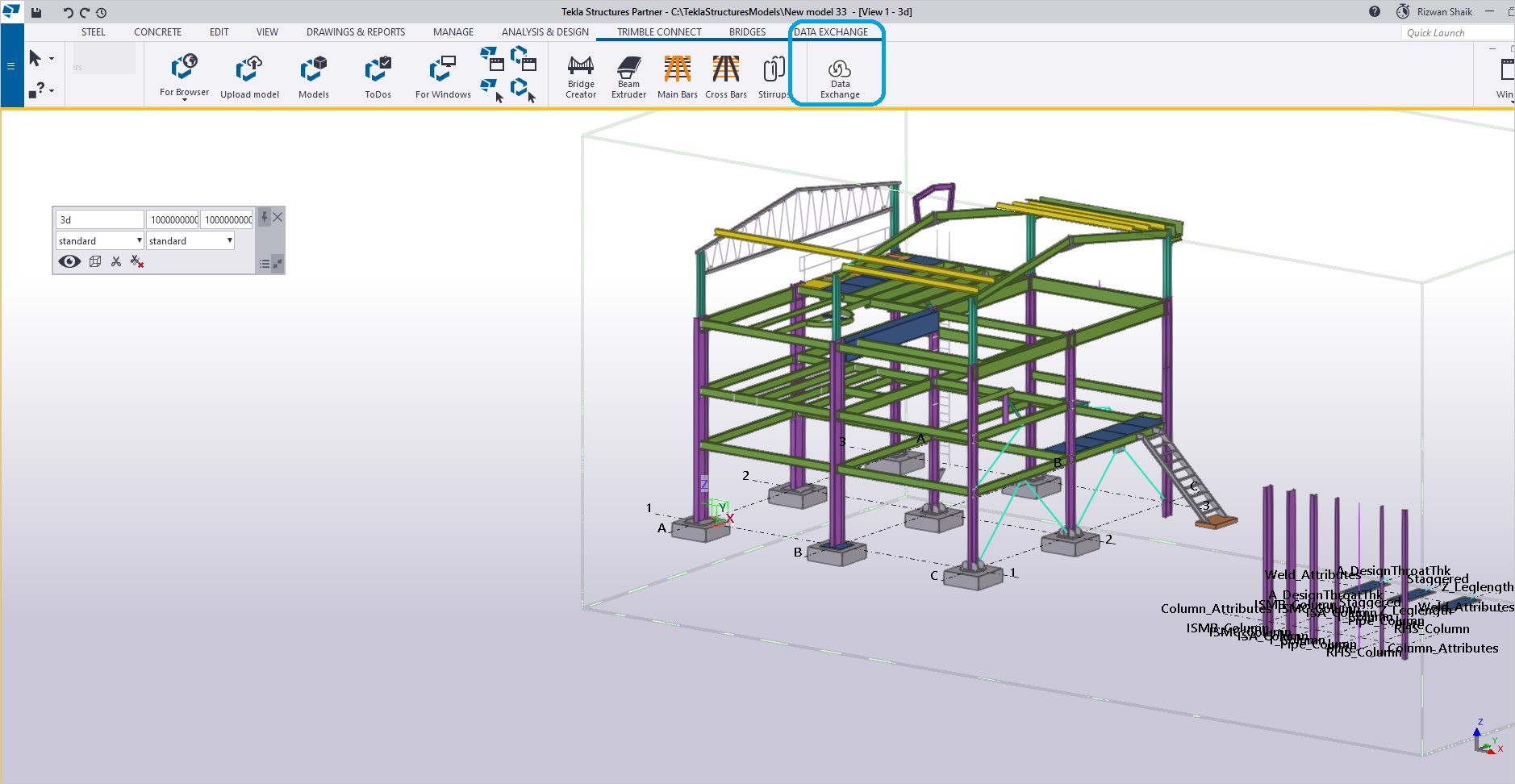The image size is (1515, 784).
Task: Select the Cross Bars reinforcement tool
Action: click(x=724, y=74)
